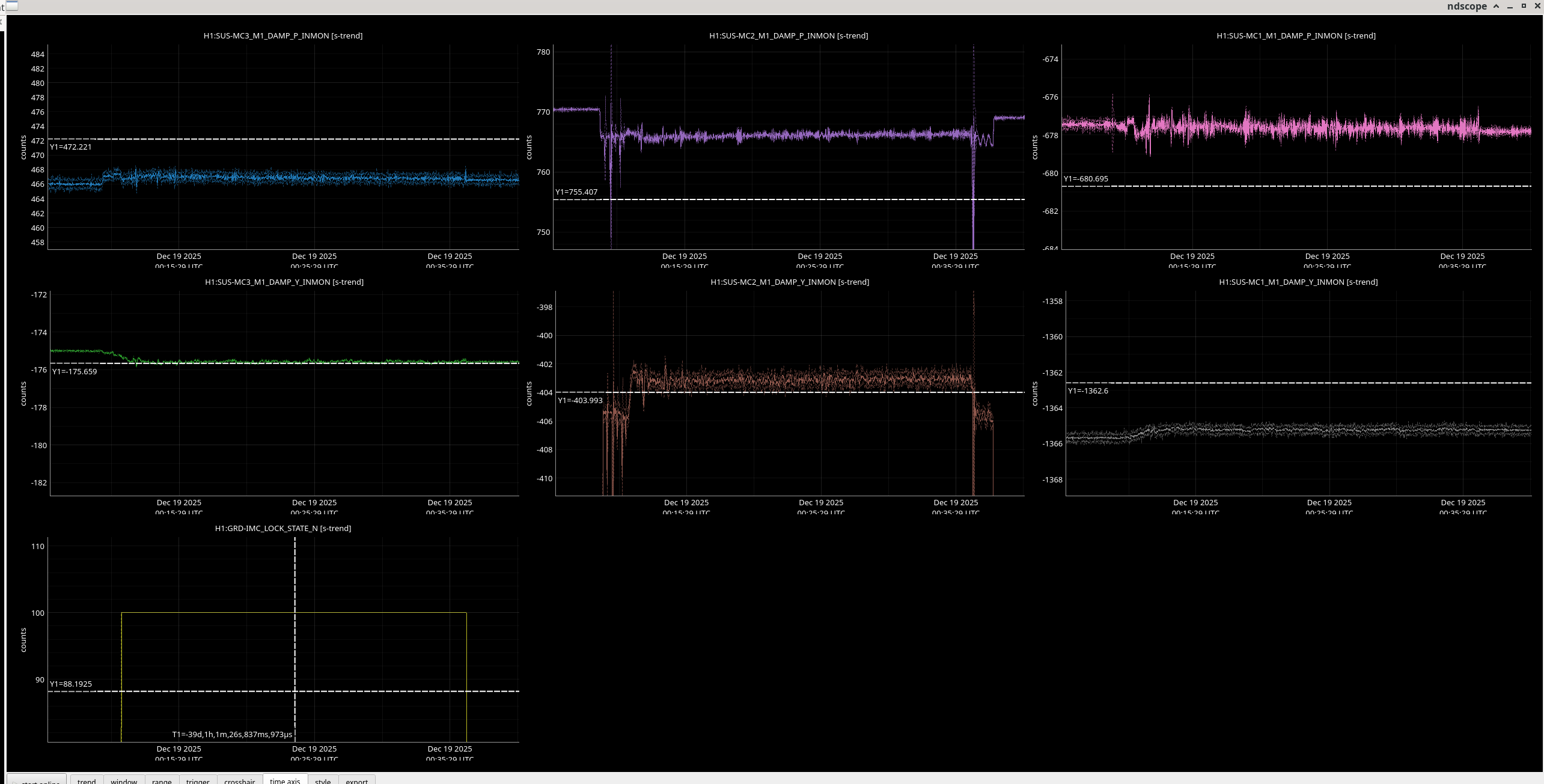The width and height of the screenshot is (1544, 784).
Task: Click the Y1=-680.695 cursor label in MC1 P plot
Action: pyautogui.click(x=1085, y=178)
